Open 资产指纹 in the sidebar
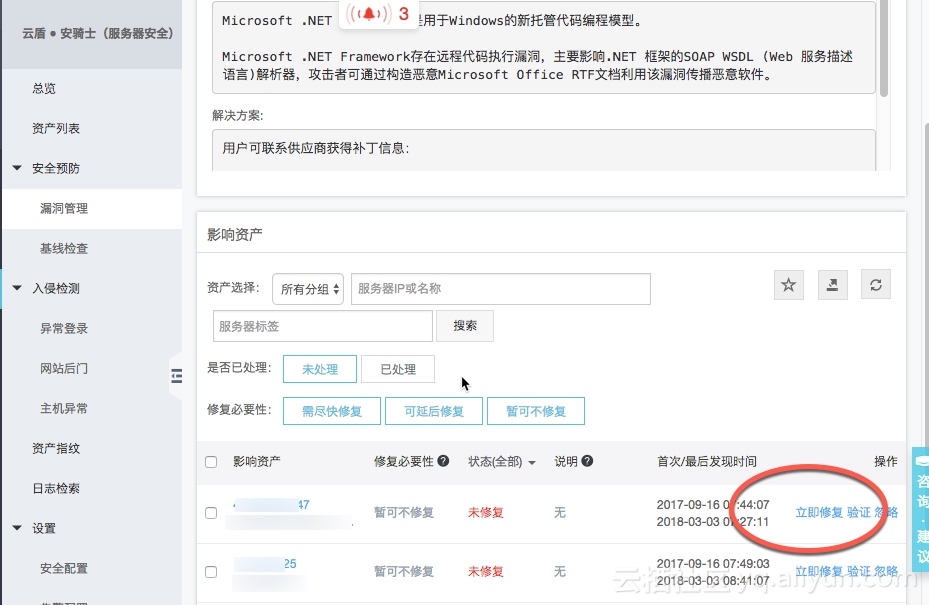 (56, 448)
